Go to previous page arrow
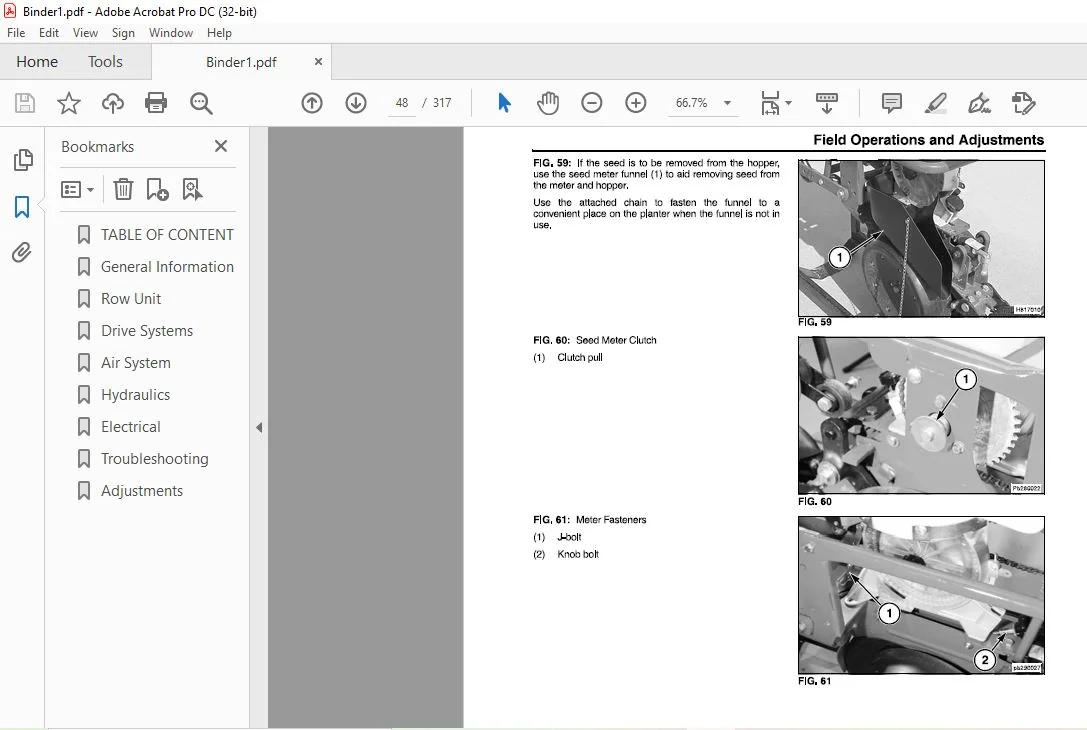This screenshot has width=1087, height=730. 312,103
